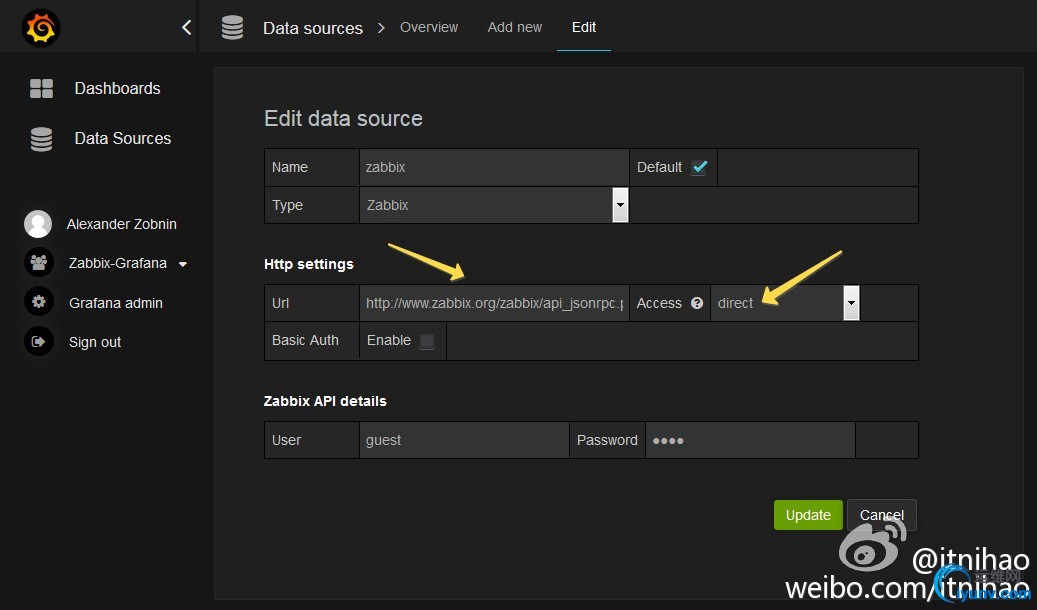Click the Access help question-mark icon

tap(696, 303)
